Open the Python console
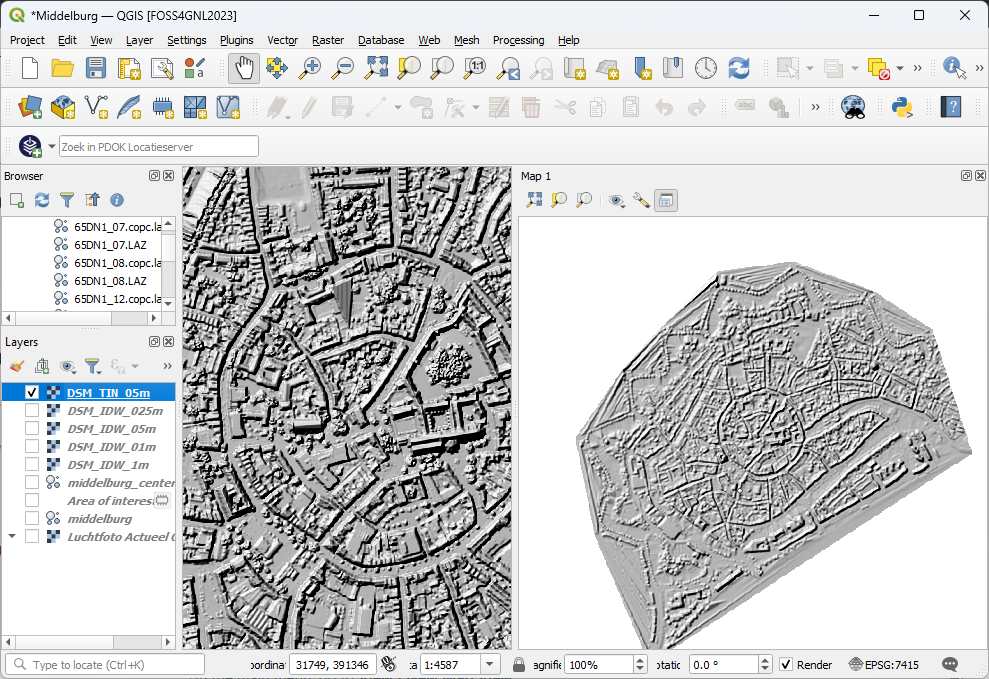Viewport: 989px width, 679px height. [902, 104]
